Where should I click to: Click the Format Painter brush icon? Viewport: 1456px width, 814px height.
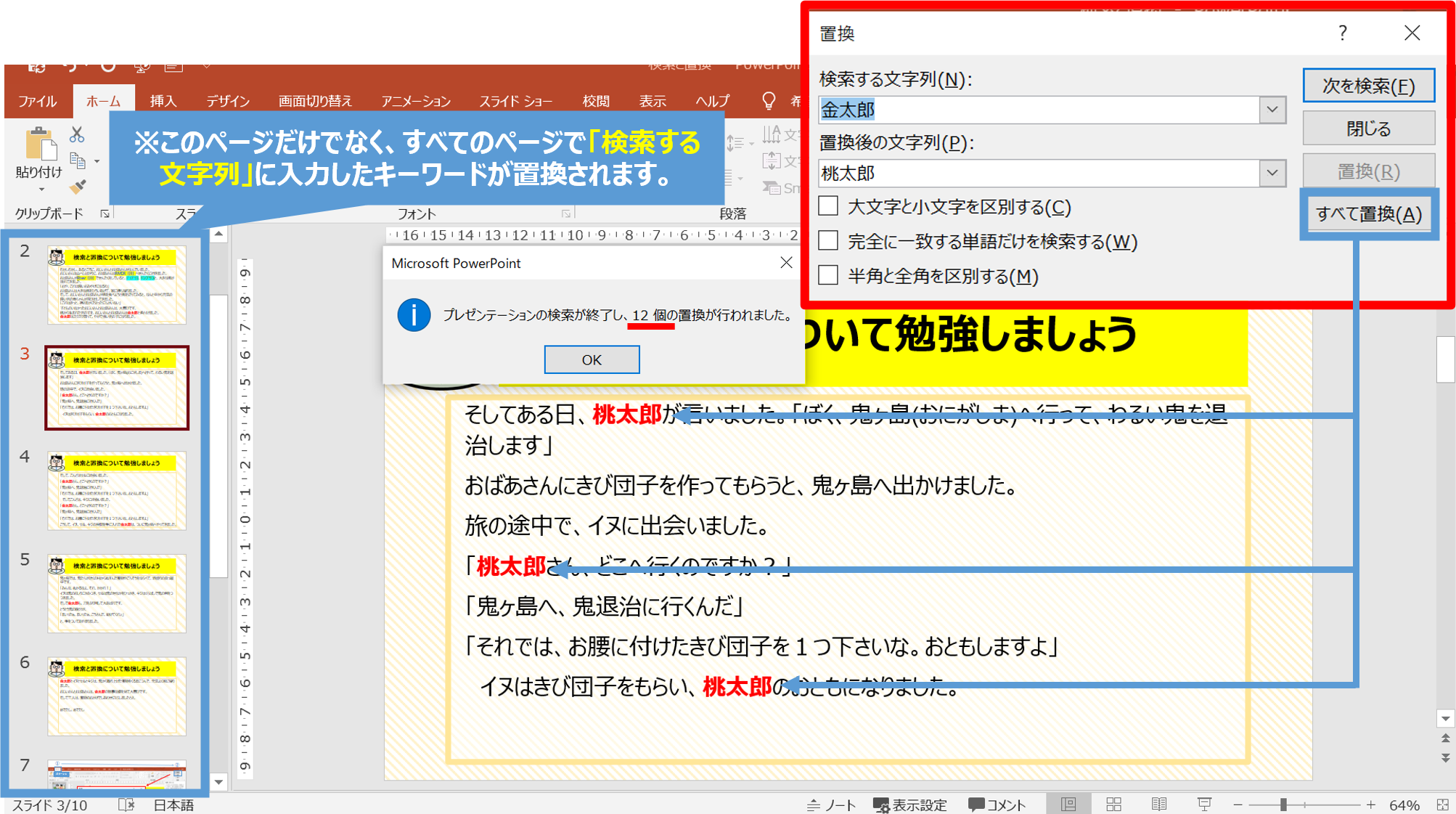click(x=78, y=187)
